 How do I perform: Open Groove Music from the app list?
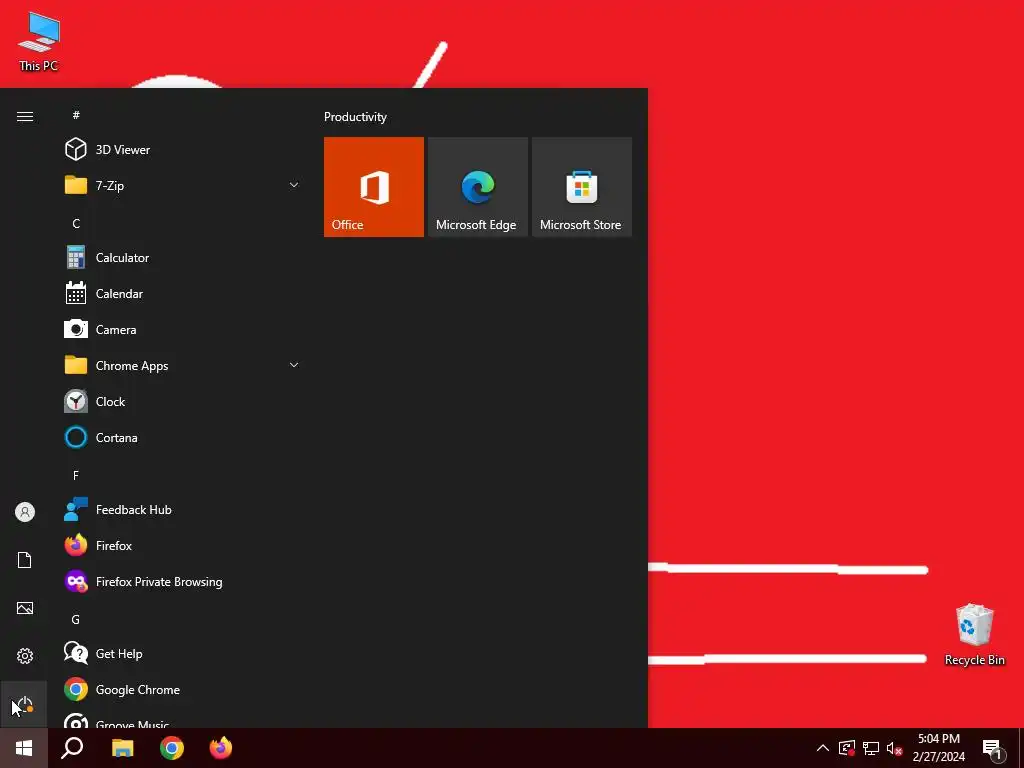click(x=183, y=718)
